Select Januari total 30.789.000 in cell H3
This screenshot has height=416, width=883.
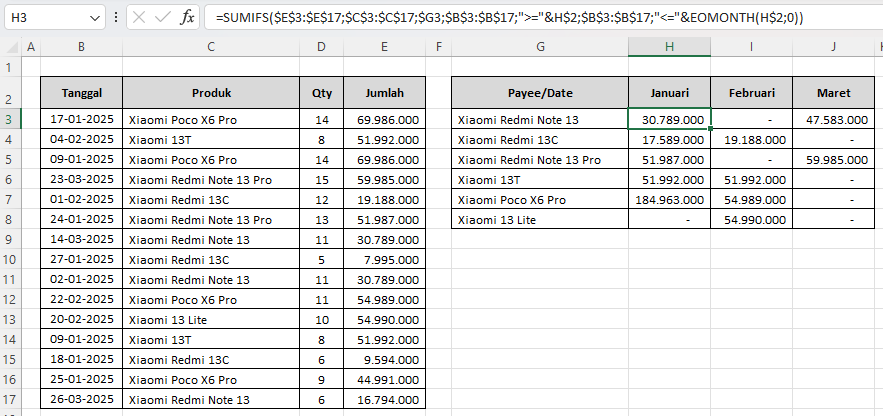coord(669,119)
